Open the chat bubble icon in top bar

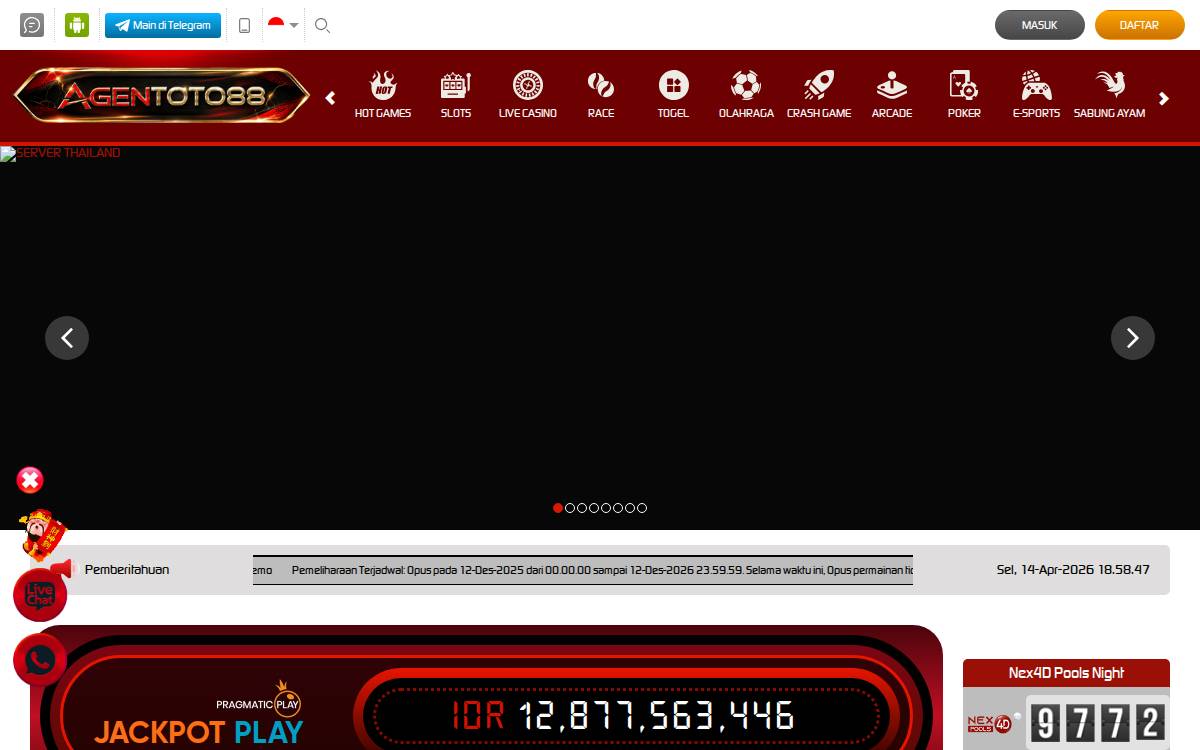point(32,25)
